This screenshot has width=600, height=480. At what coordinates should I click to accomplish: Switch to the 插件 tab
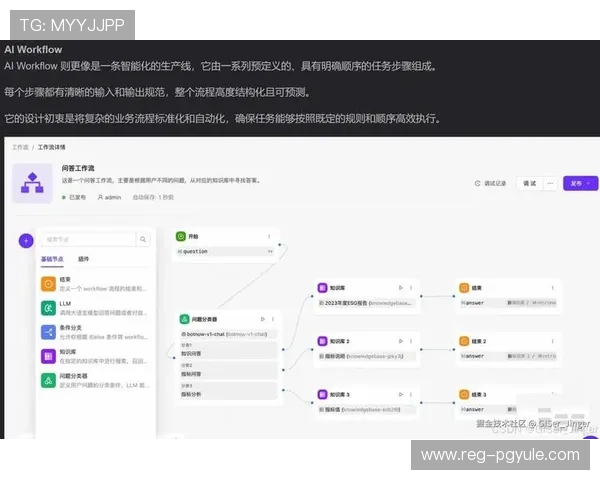point(83,259)
